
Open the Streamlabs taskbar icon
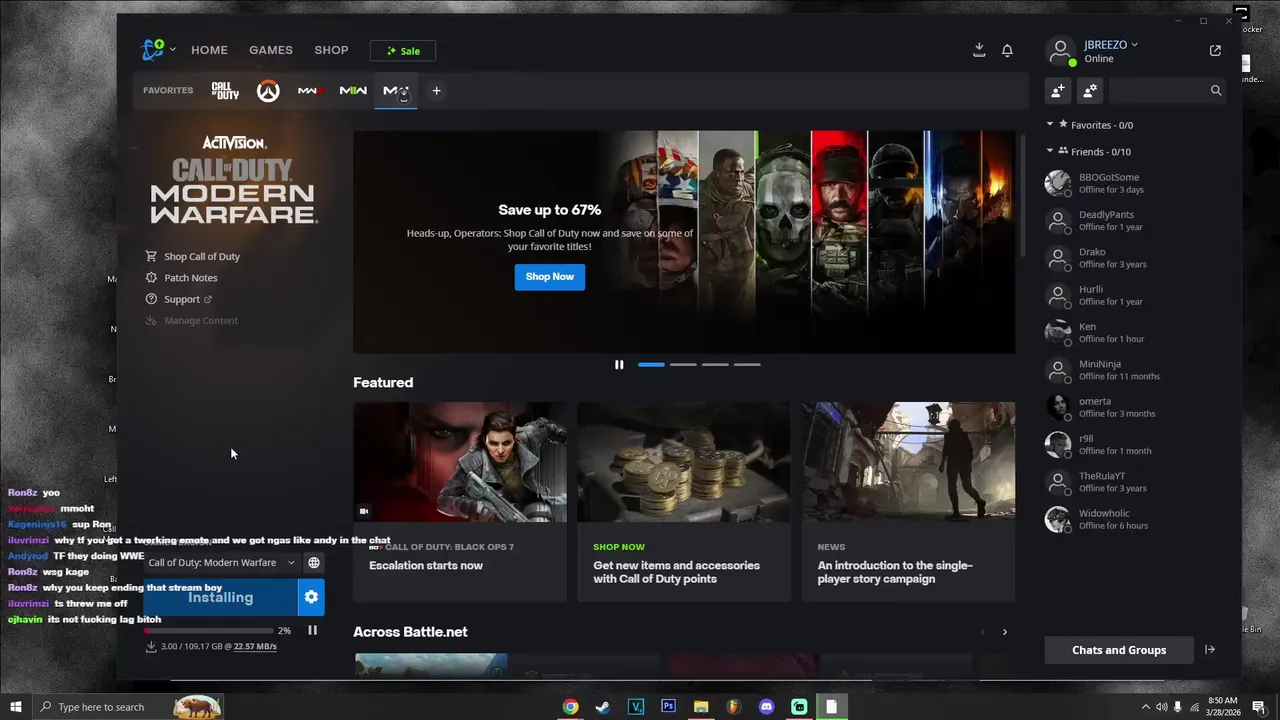click(x=799, y=707)
